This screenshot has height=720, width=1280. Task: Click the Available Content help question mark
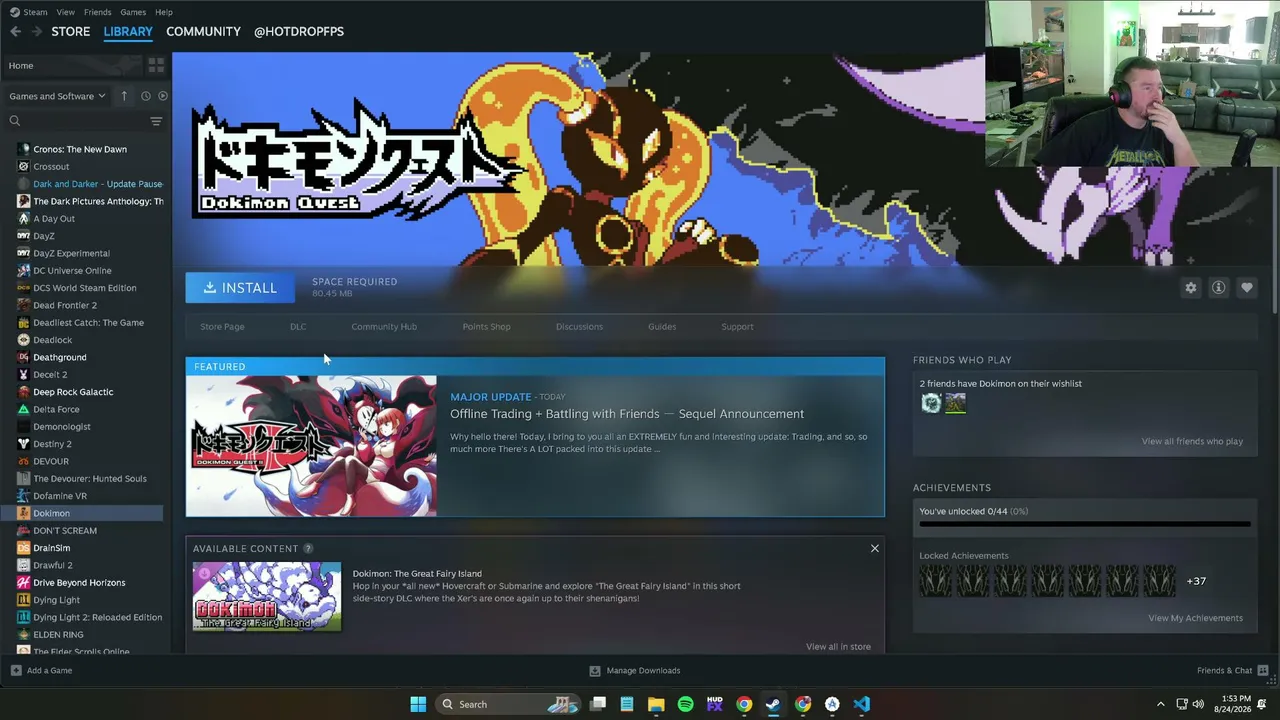[x=308, y=548]
